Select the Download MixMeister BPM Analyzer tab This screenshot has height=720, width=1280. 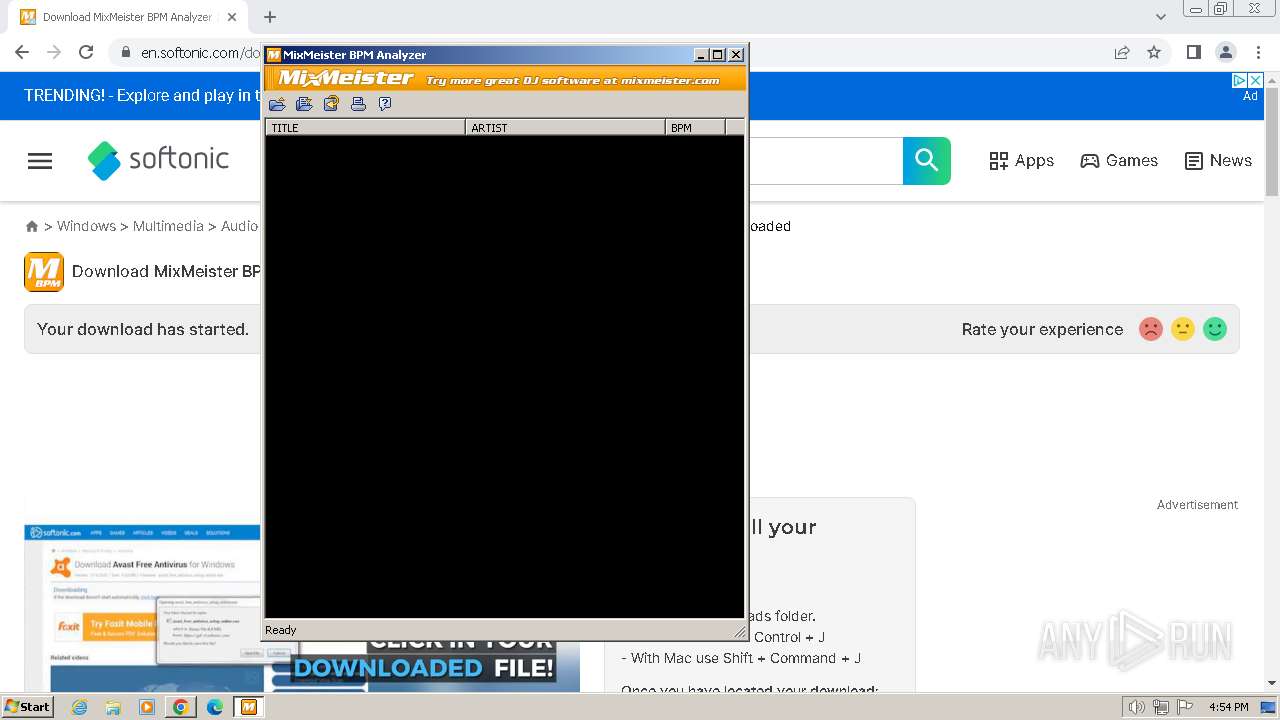coord(127,17)
